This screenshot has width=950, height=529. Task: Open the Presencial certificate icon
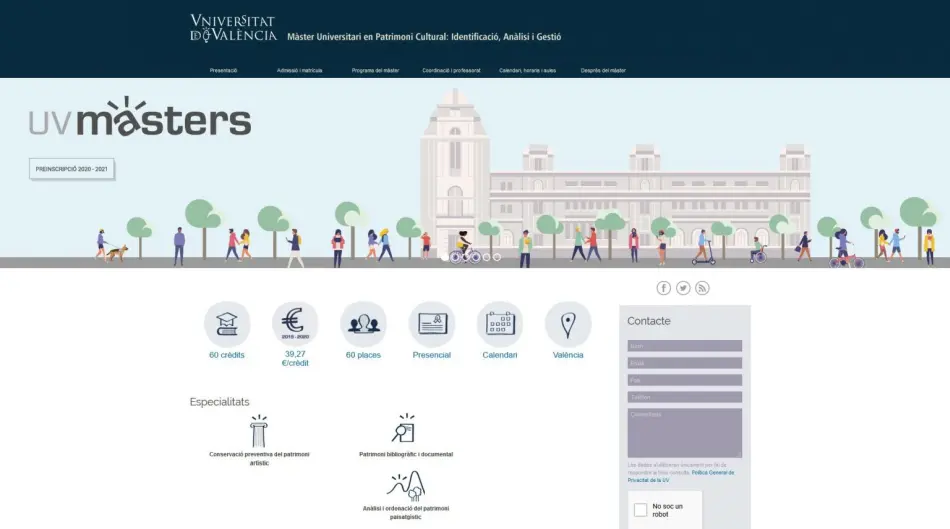click(x=431, y=324)
